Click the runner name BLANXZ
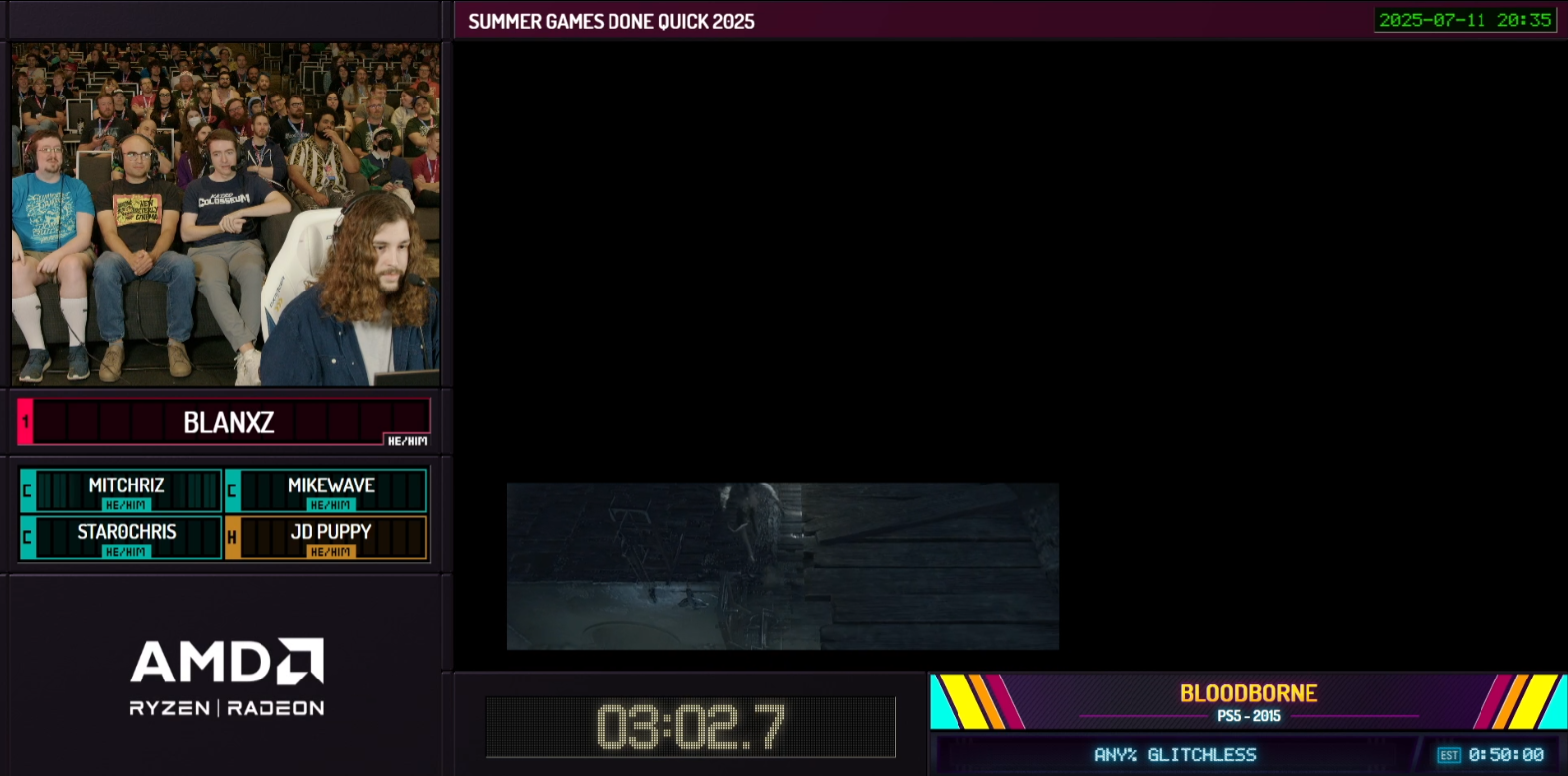This screenshot has width=1568, height=776. coord(229,423)
